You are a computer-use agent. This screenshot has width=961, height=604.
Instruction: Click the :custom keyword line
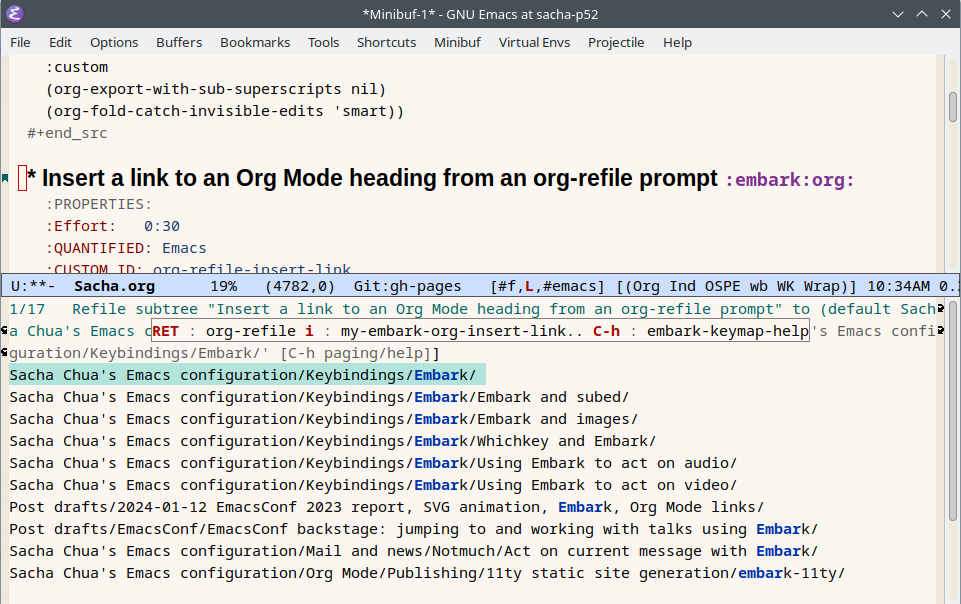pyautogui.click(x=77, y=67)
